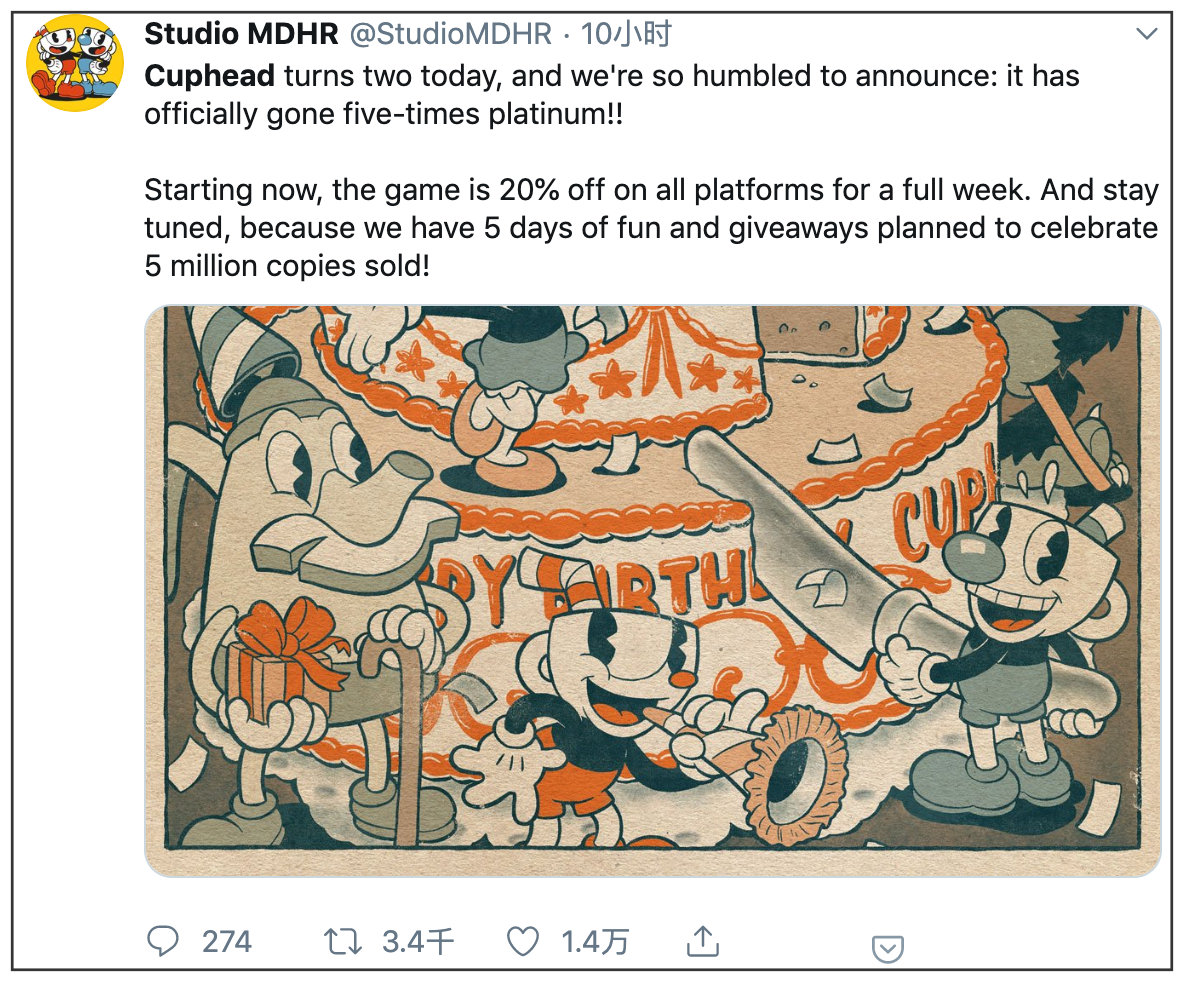The height and width of the screenshot is (982, 1184).
Task: Retweet using the retweet arrows icon
Action: click(x=342, y=942)
